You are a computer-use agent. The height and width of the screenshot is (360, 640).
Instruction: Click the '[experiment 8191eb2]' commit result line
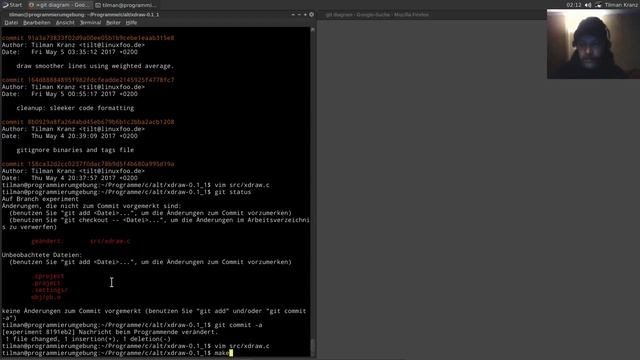pyautogui.click(x=110, y=332)
